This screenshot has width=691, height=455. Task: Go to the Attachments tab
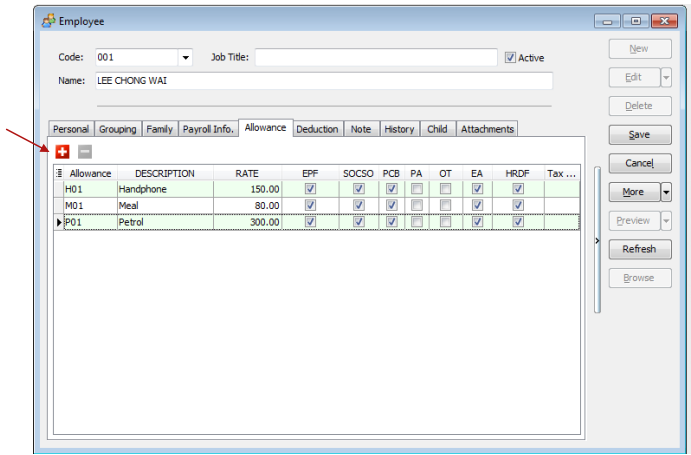point(487,129)
